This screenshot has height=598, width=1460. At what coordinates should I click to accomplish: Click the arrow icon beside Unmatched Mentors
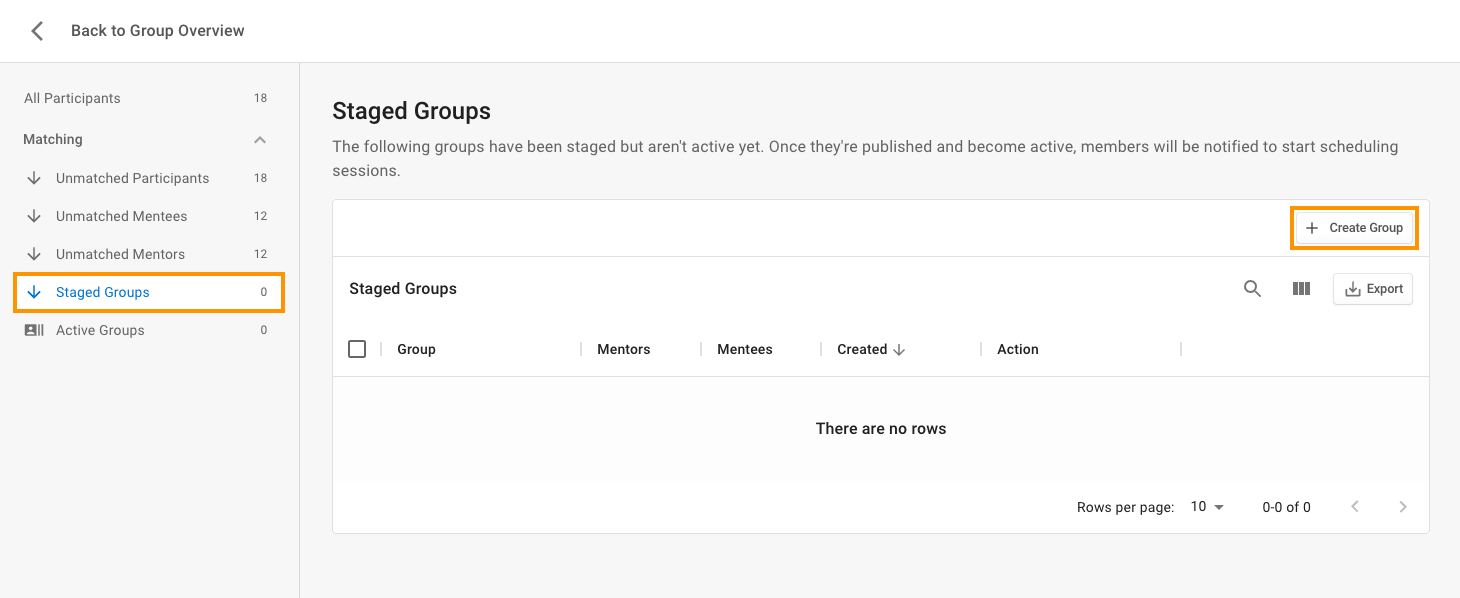[x=34, y=254]
